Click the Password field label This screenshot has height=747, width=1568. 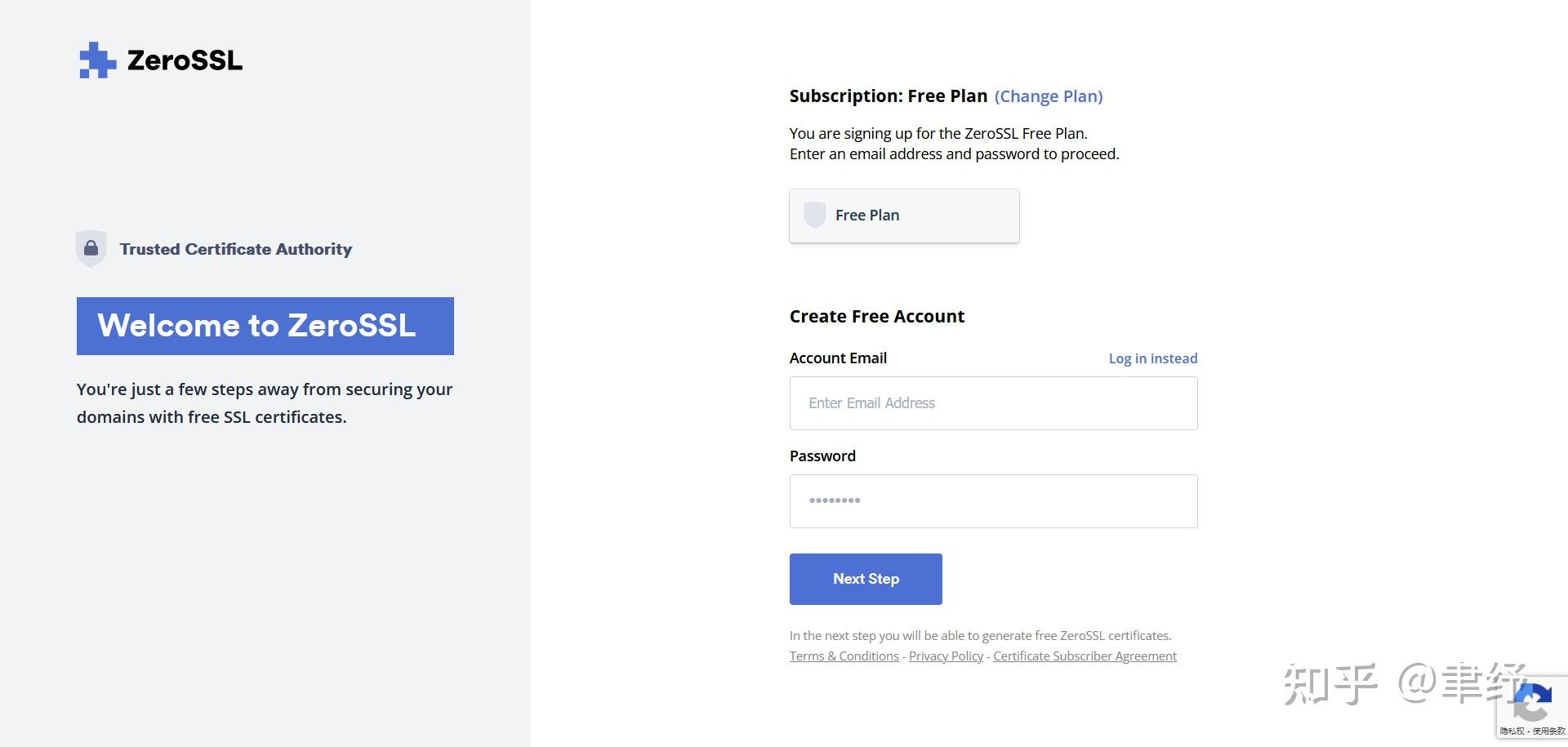click(822, 456)
